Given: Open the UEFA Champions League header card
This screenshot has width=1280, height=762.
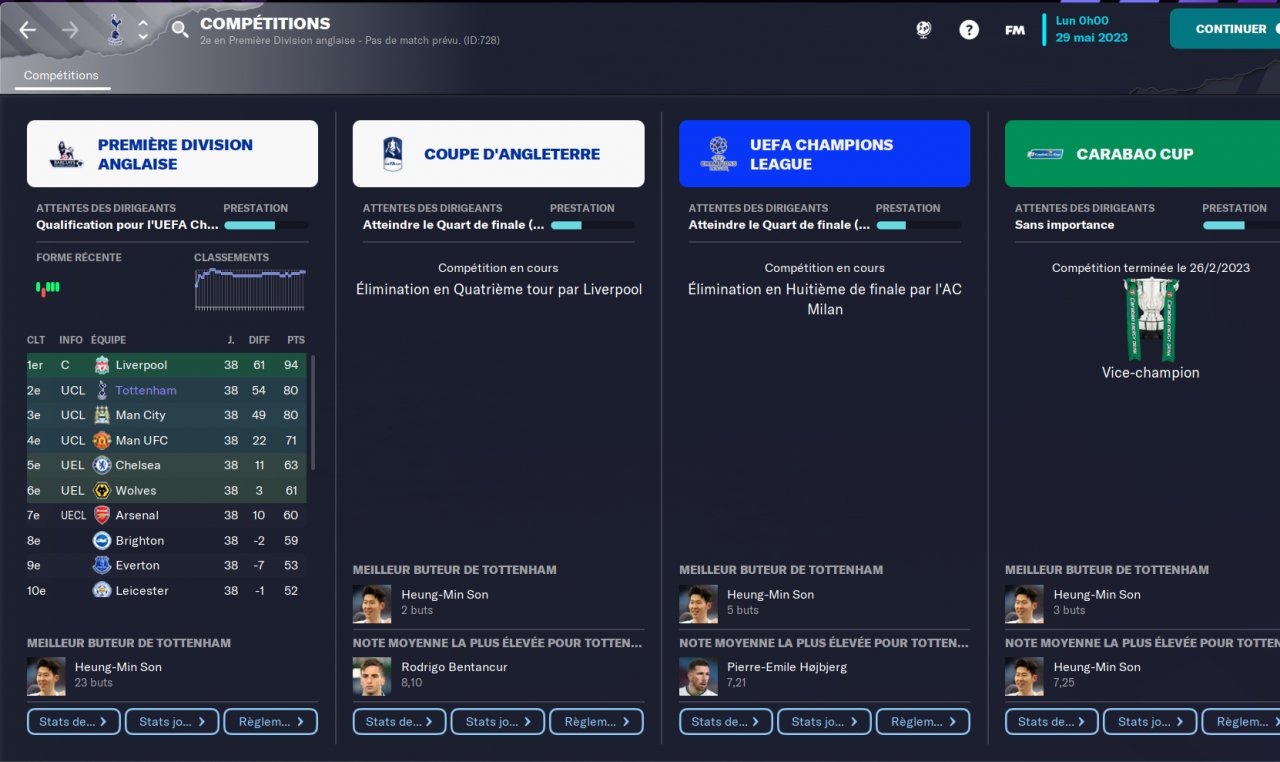Looking at the screenshot, I should 824,154.
